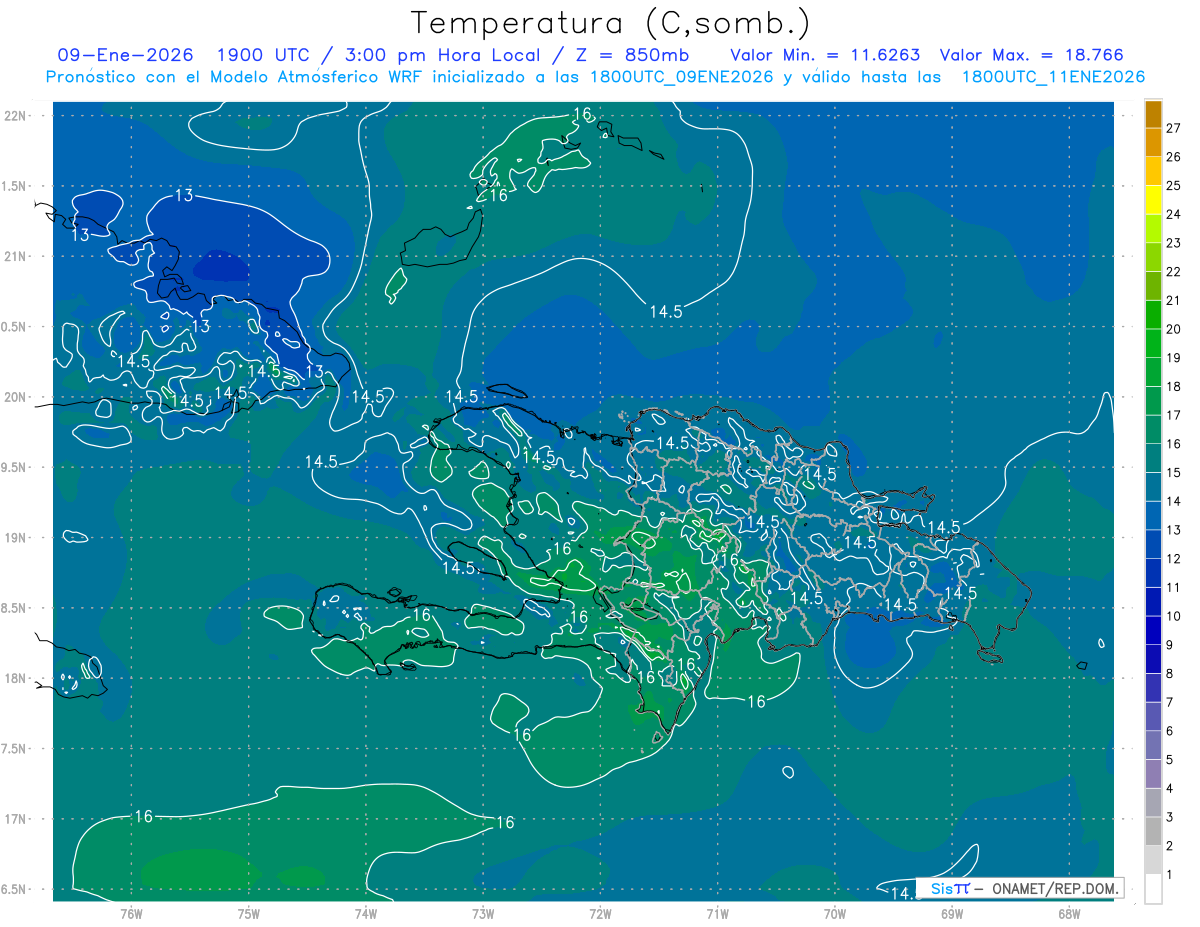Click legend value "11" on color scale
The image size is (1200, 927).
tap(1174, 587)
